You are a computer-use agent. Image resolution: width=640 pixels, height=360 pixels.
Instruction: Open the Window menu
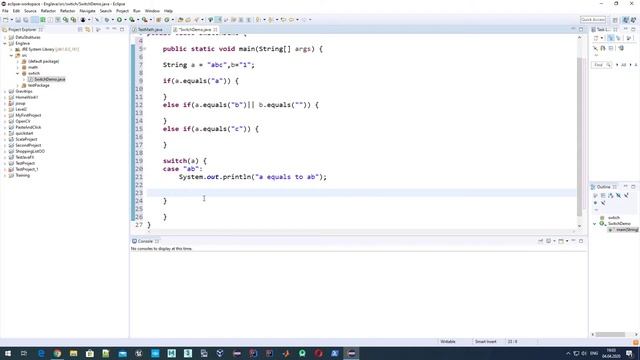[x=152, y=11]
